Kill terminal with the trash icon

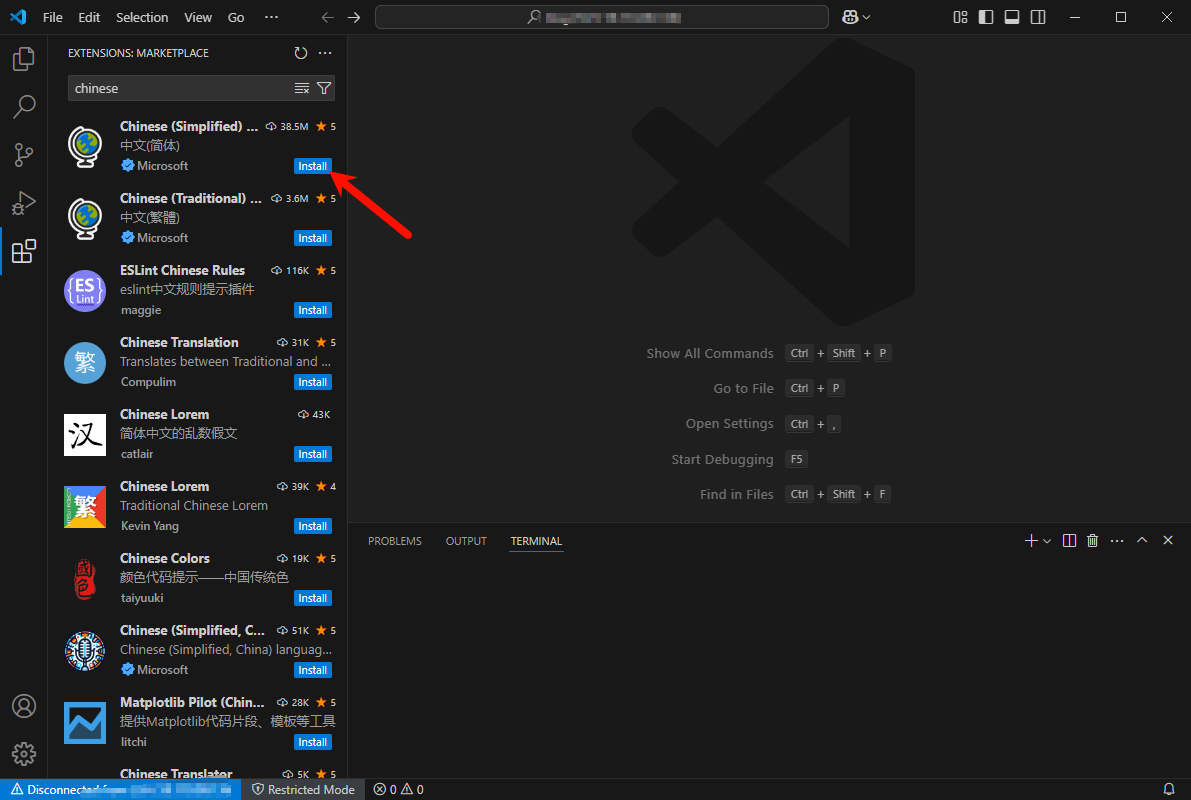[1092, 541]
